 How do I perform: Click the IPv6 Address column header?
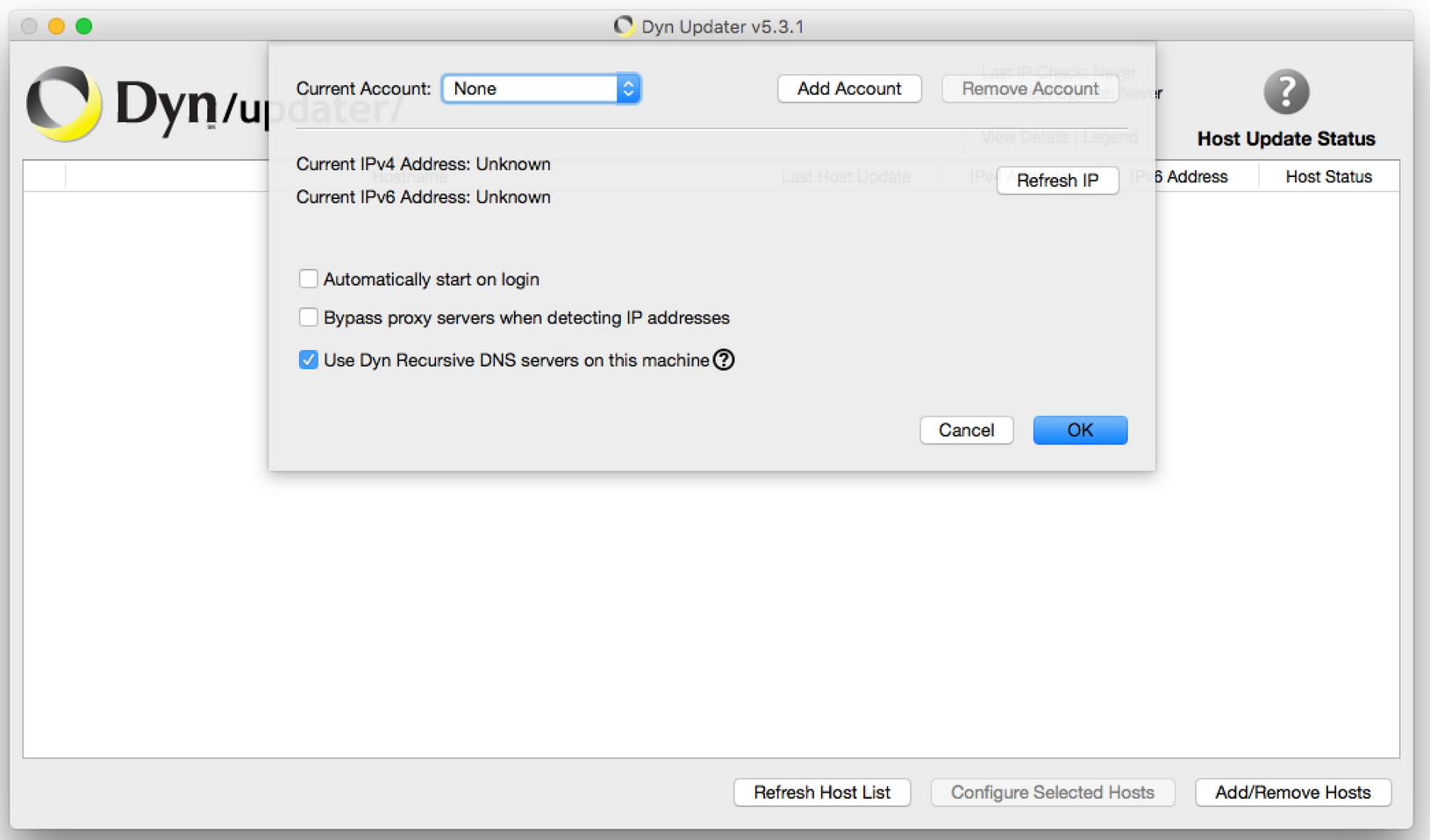(x=1189, y=177)
